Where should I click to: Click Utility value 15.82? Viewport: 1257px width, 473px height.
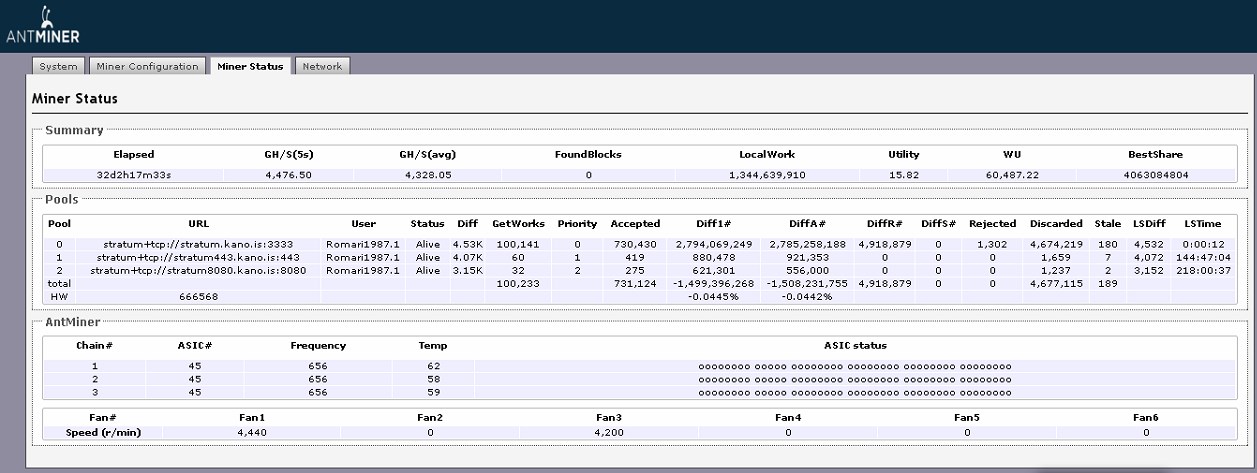(x=903, y=175)
